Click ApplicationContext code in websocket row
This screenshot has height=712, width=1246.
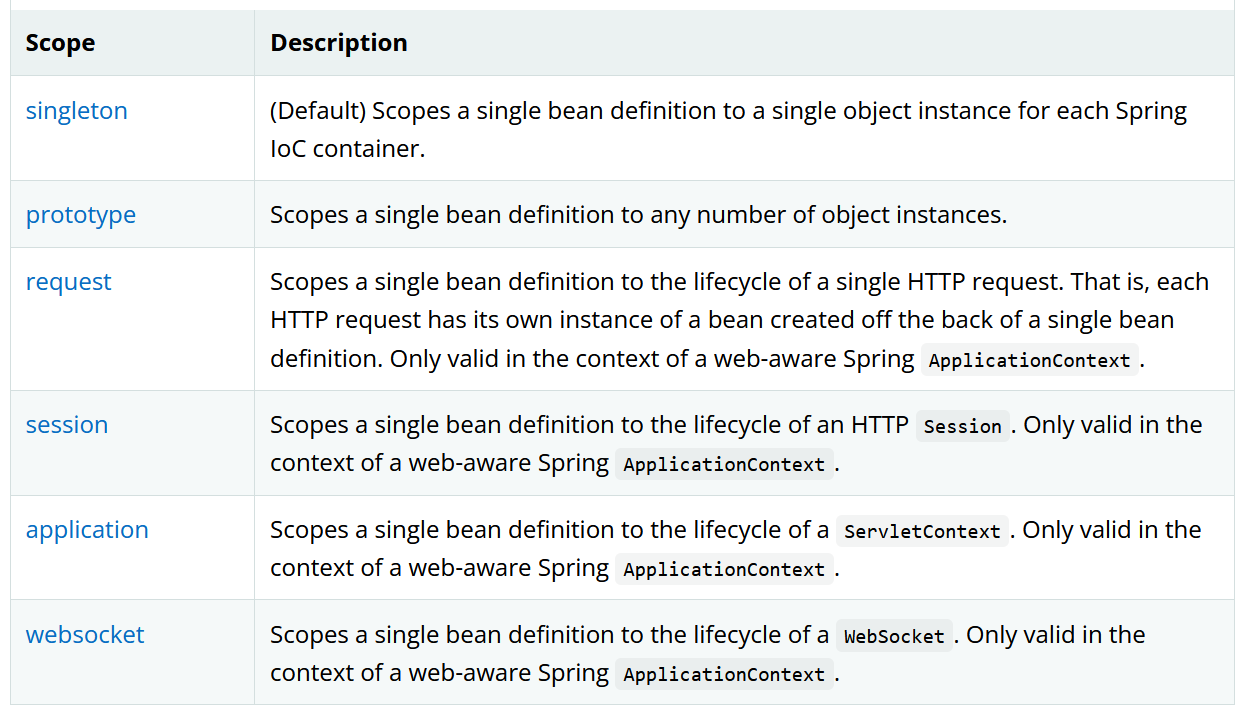(724, 675)
